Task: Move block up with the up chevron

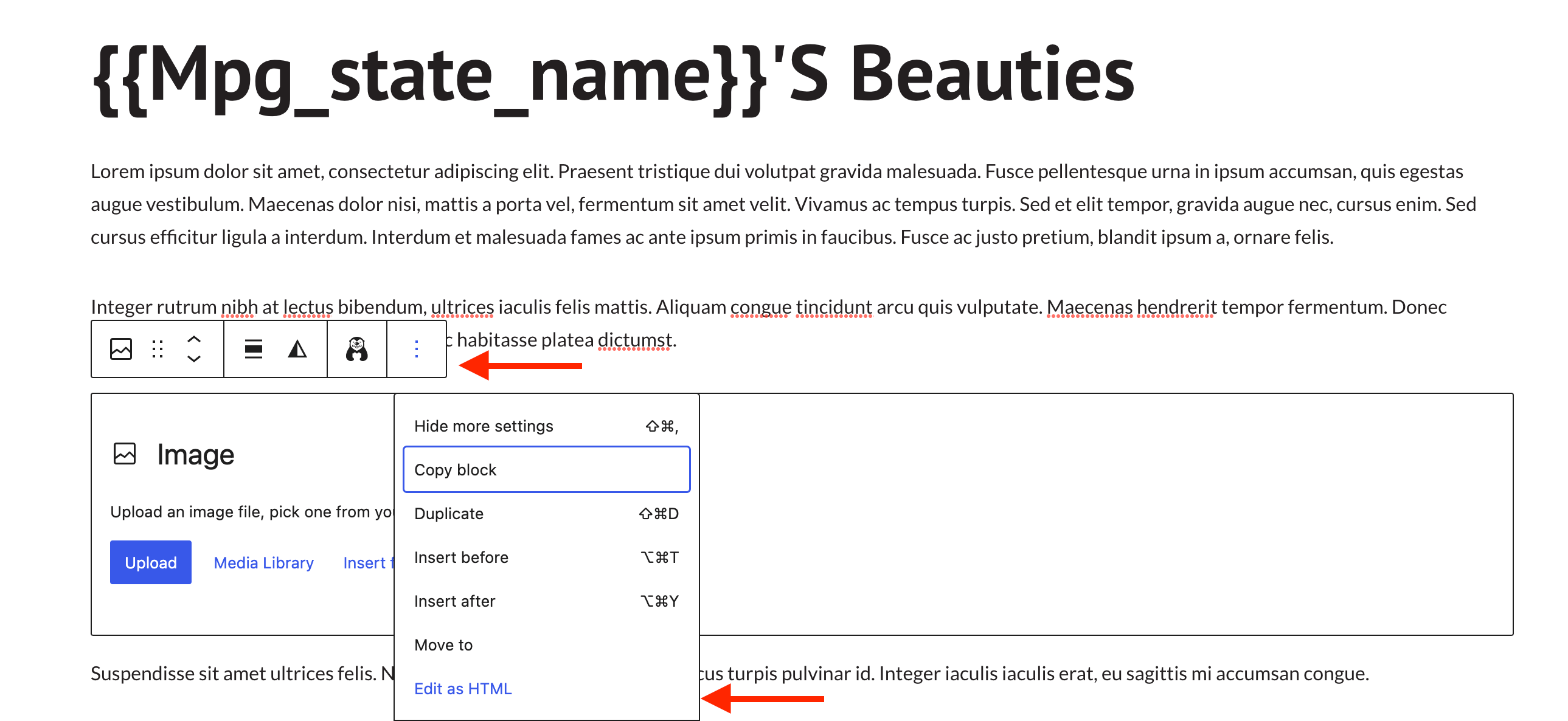Action: pyautogui.click(x=193, y=339)
